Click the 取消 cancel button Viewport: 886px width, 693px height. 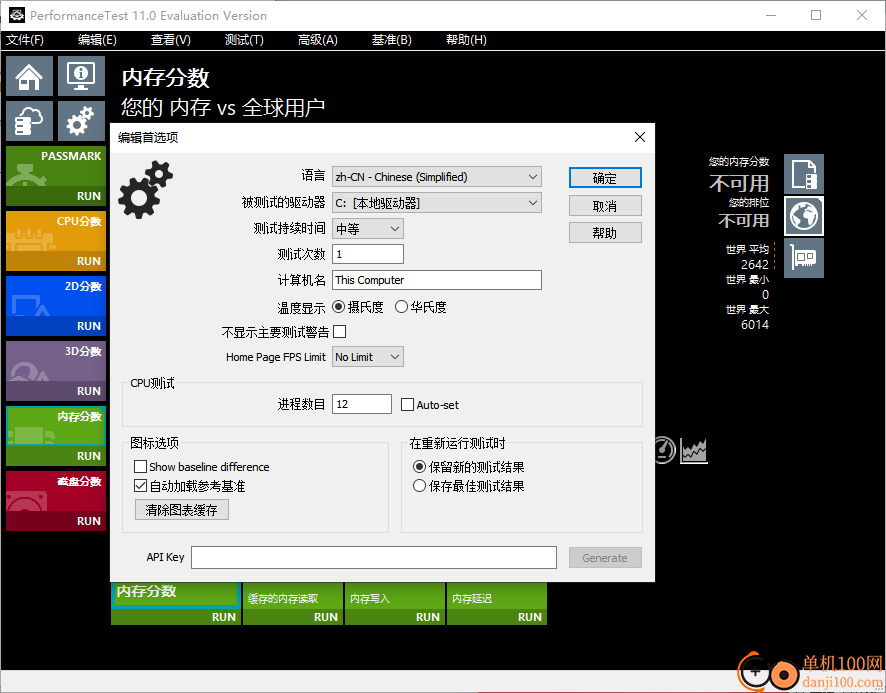tap(605, 206)
